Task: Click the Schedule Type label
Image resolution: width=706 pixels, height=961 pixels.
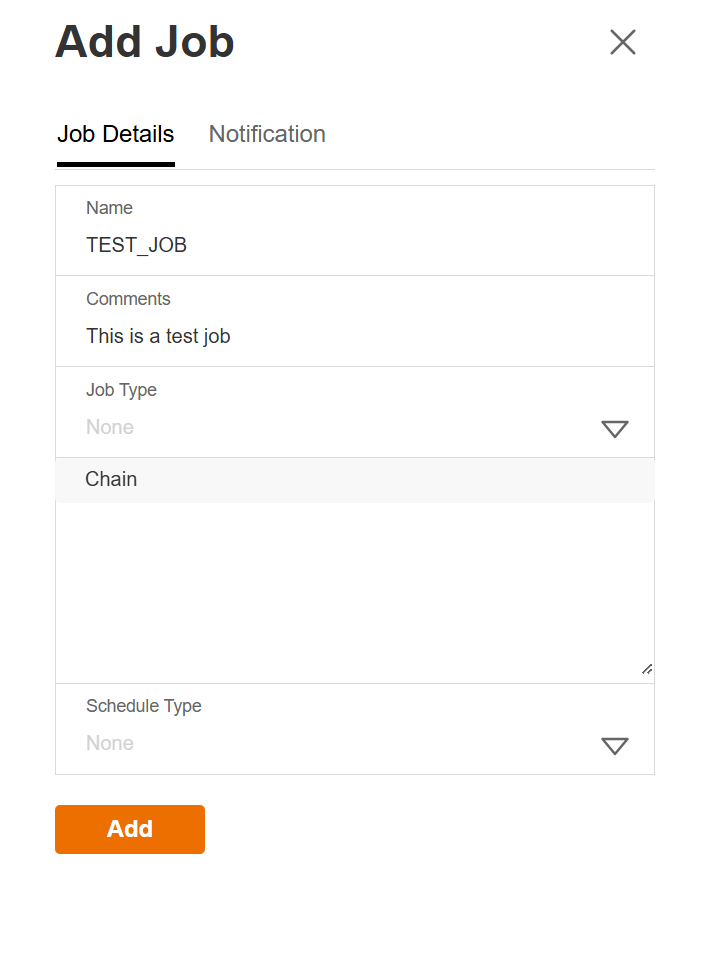Action: [144, 706]
